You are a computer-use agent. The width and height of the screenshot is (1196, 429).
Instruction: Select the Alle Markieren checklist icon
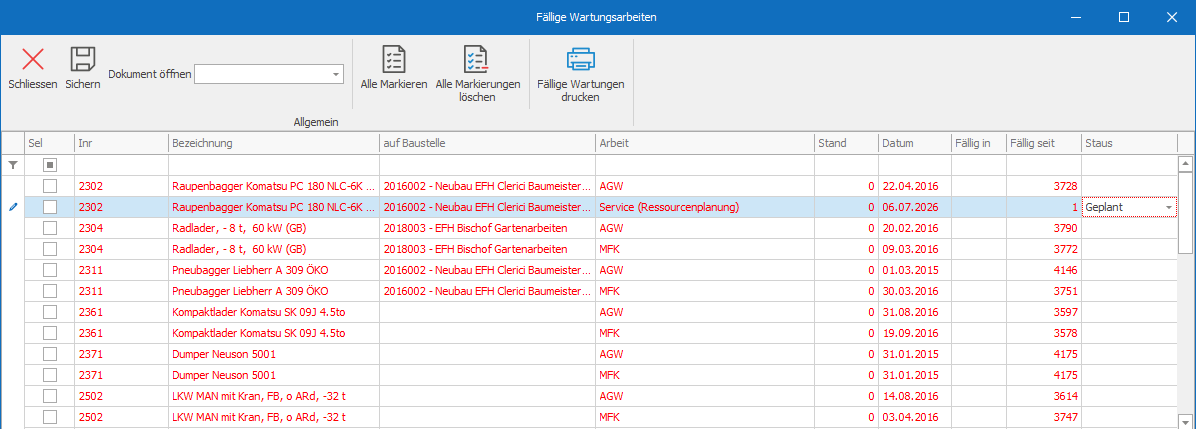[394, 60]
